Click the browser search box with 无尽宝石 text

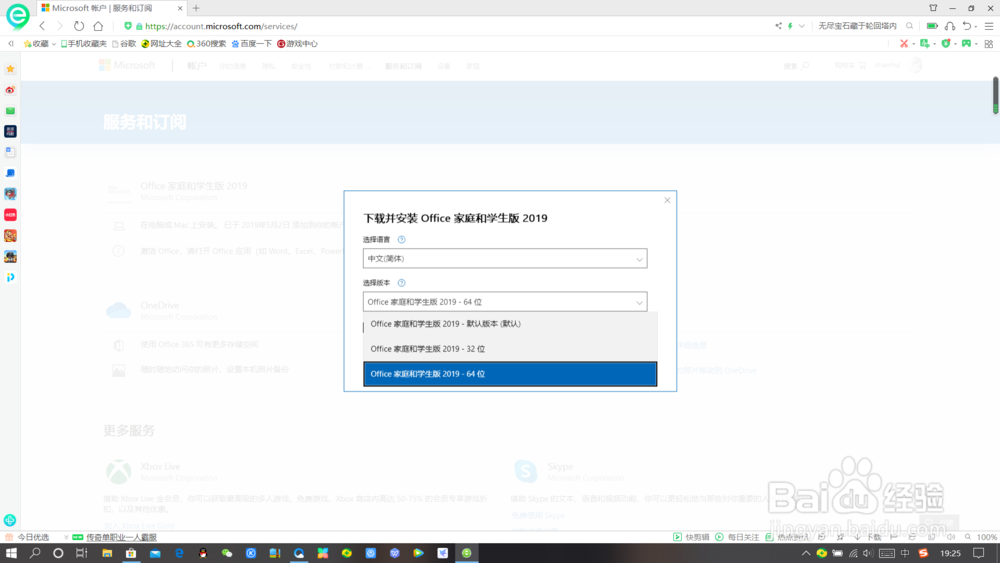tap(858, 26)
